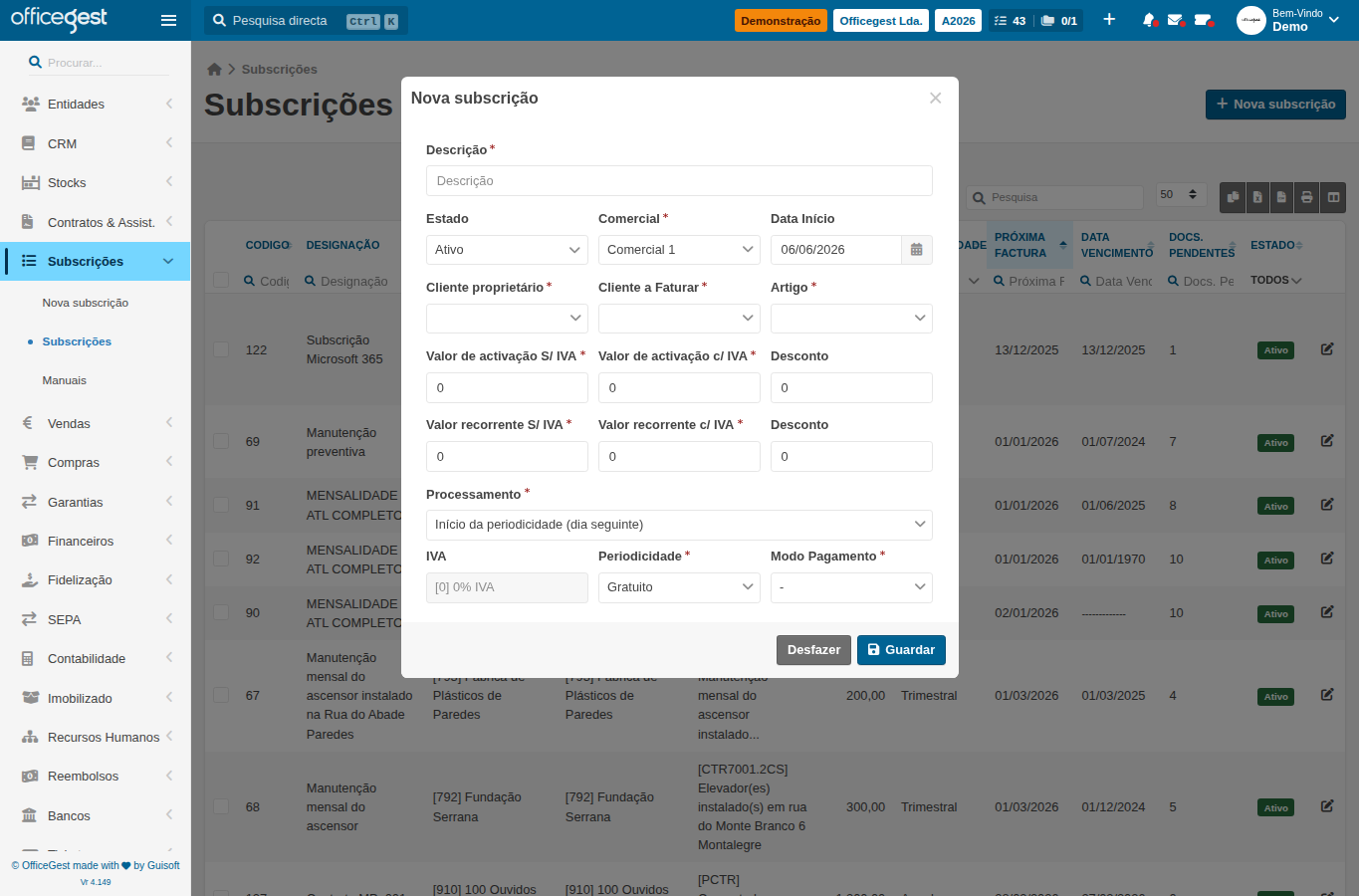Screen dimensions: 1359x896
Task: Edit subscription 122 via pencil icon
Action: (1327, 349)
